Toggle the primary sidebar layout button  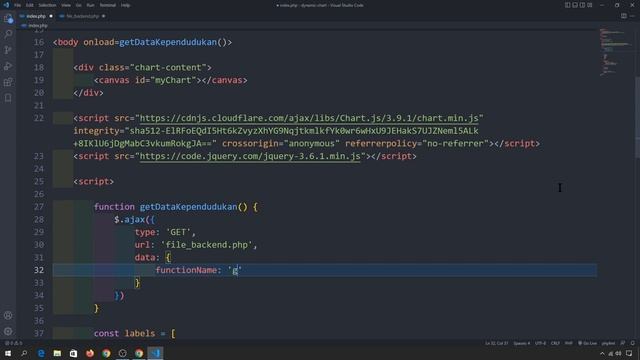(568, 5)
